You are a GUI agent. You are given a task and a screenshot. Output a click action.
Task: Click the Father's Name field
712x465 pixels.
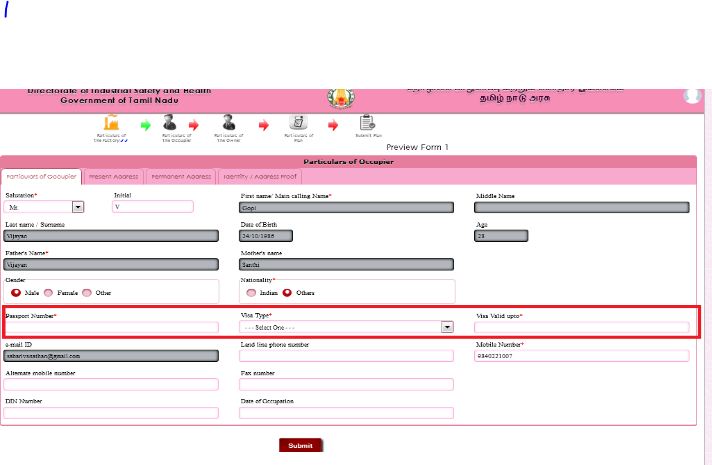[111, 264]
